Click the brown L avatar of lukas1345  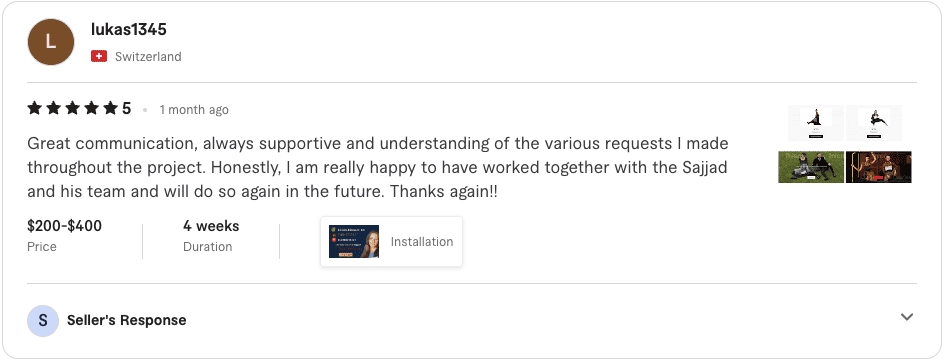click(x=51, y=42)
